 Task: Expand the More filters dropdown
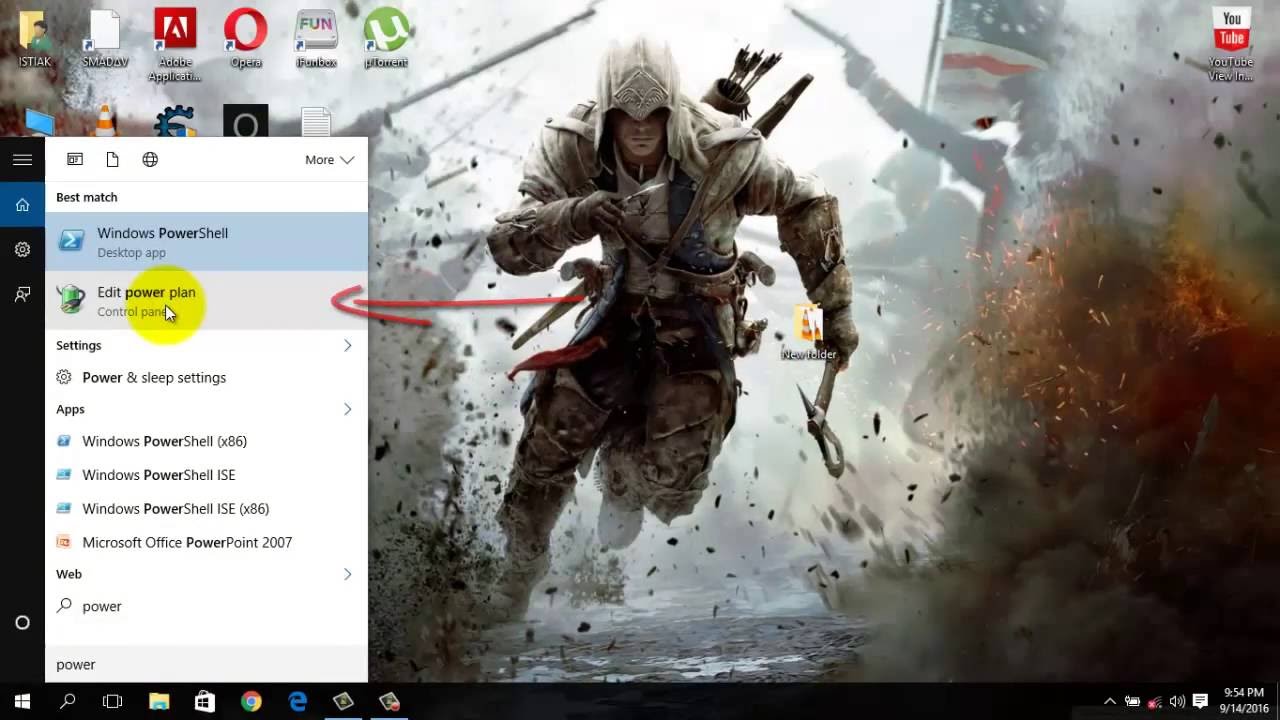coord(329,160)
